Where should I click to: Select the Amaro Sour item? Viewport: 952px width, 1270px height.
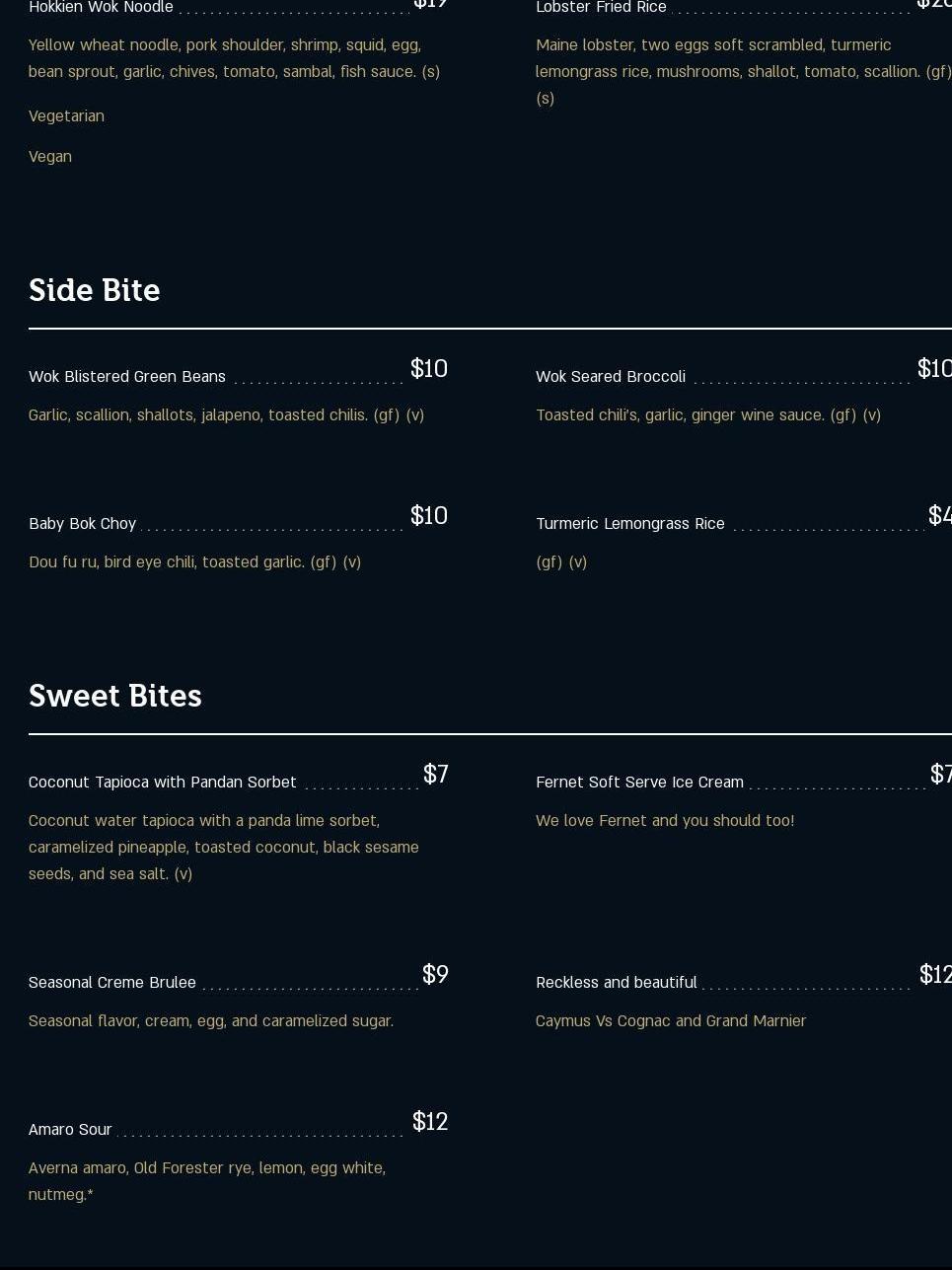70,1130
